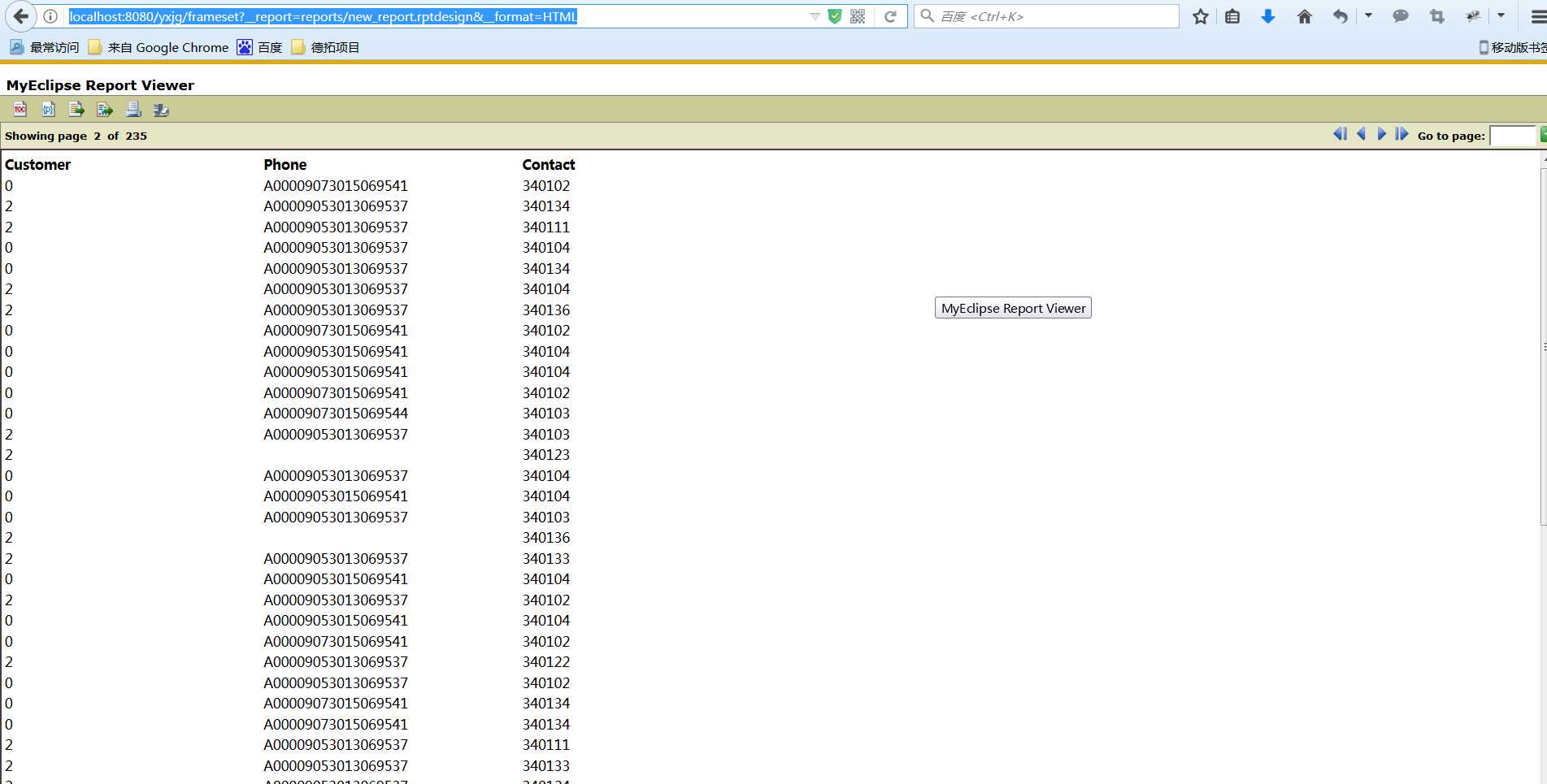Open the address bar history dropdown
The height and width of the screenshot is (784, 1547).
point(815,16)
